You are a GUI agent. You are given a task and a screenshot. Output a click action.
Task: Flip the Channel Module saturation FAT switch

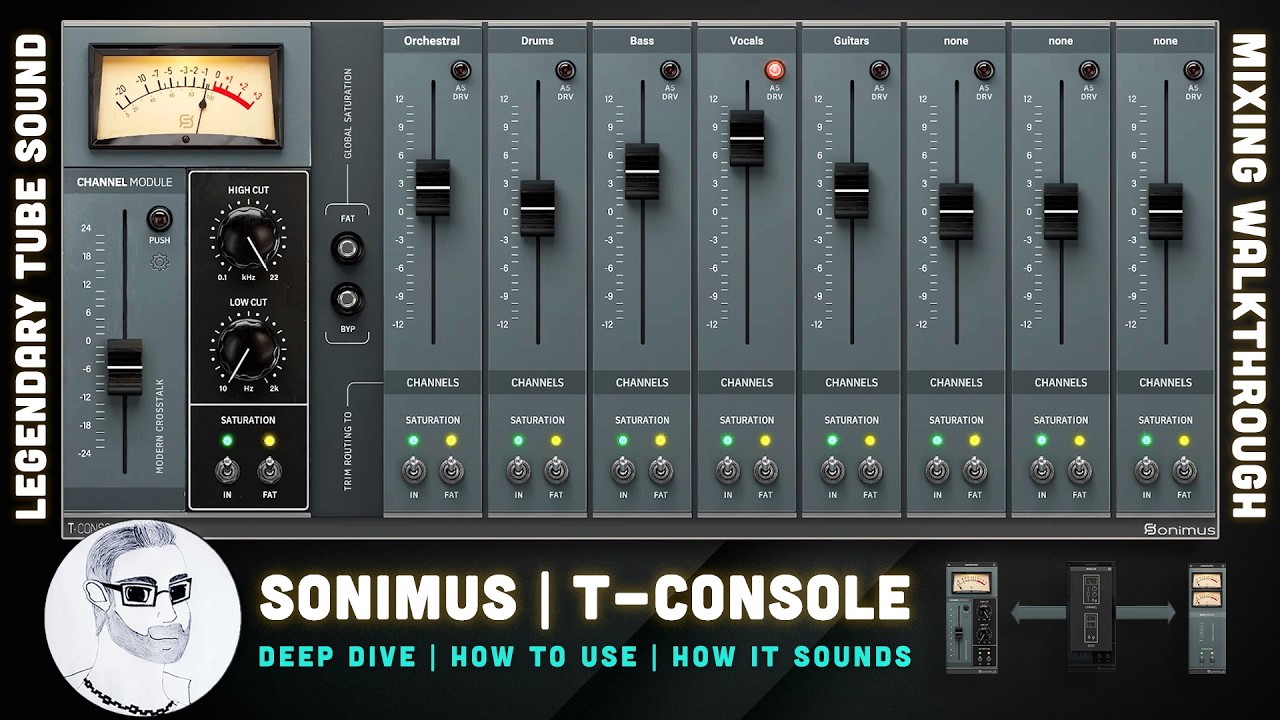[x=269, y=469]
